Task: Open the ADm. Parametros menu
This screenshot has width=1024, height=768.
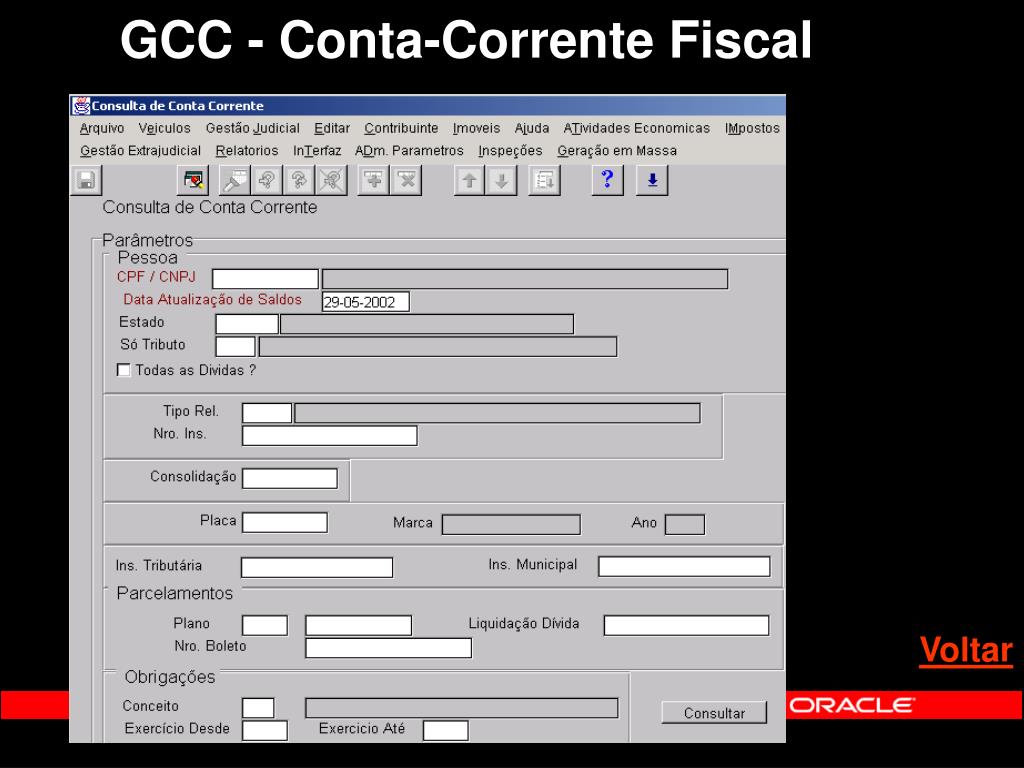Action: pos(409,151)
